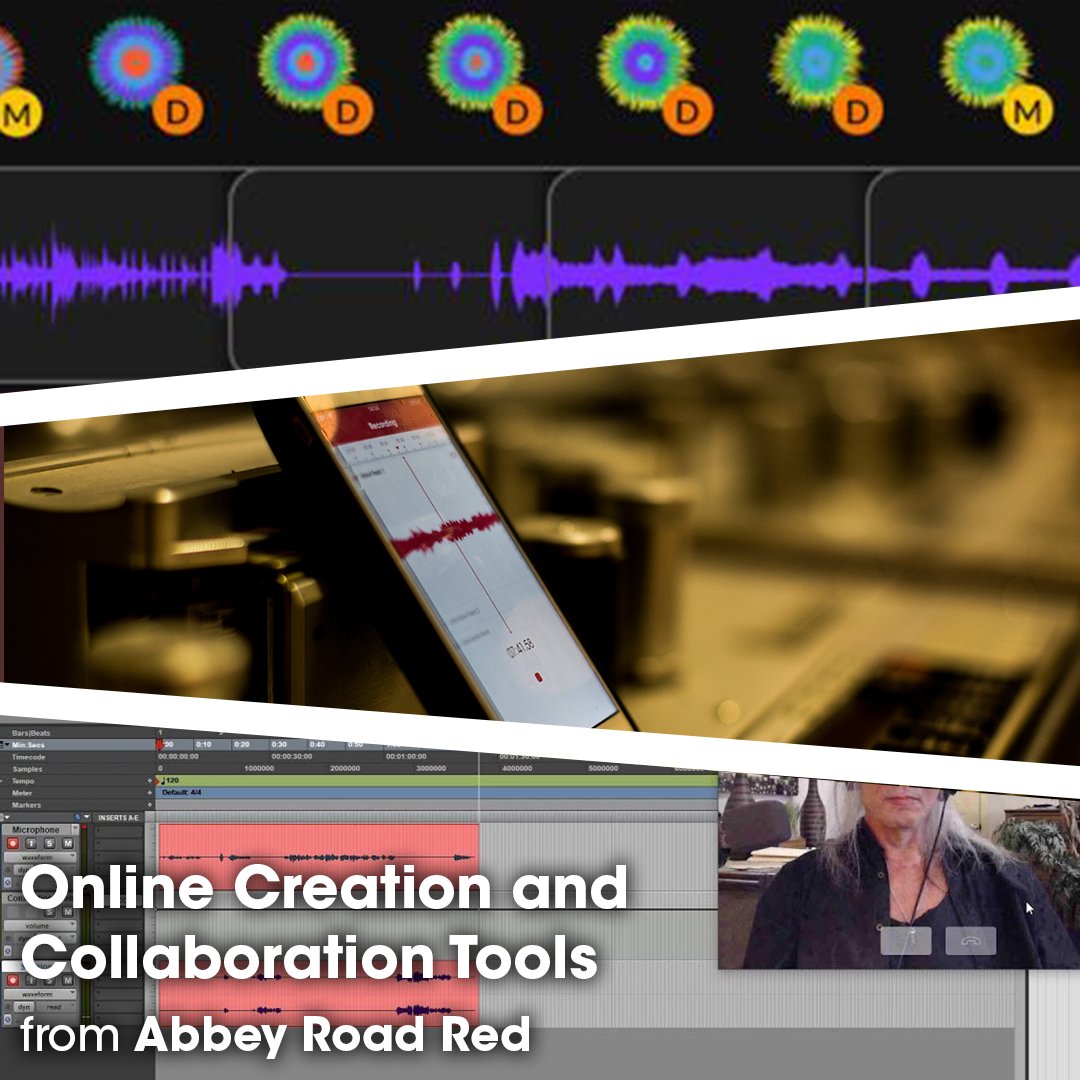Mute the Microphone track
Image resolution: width=1080 pixels, height=1080 pixels.
[x=68, y=843]
